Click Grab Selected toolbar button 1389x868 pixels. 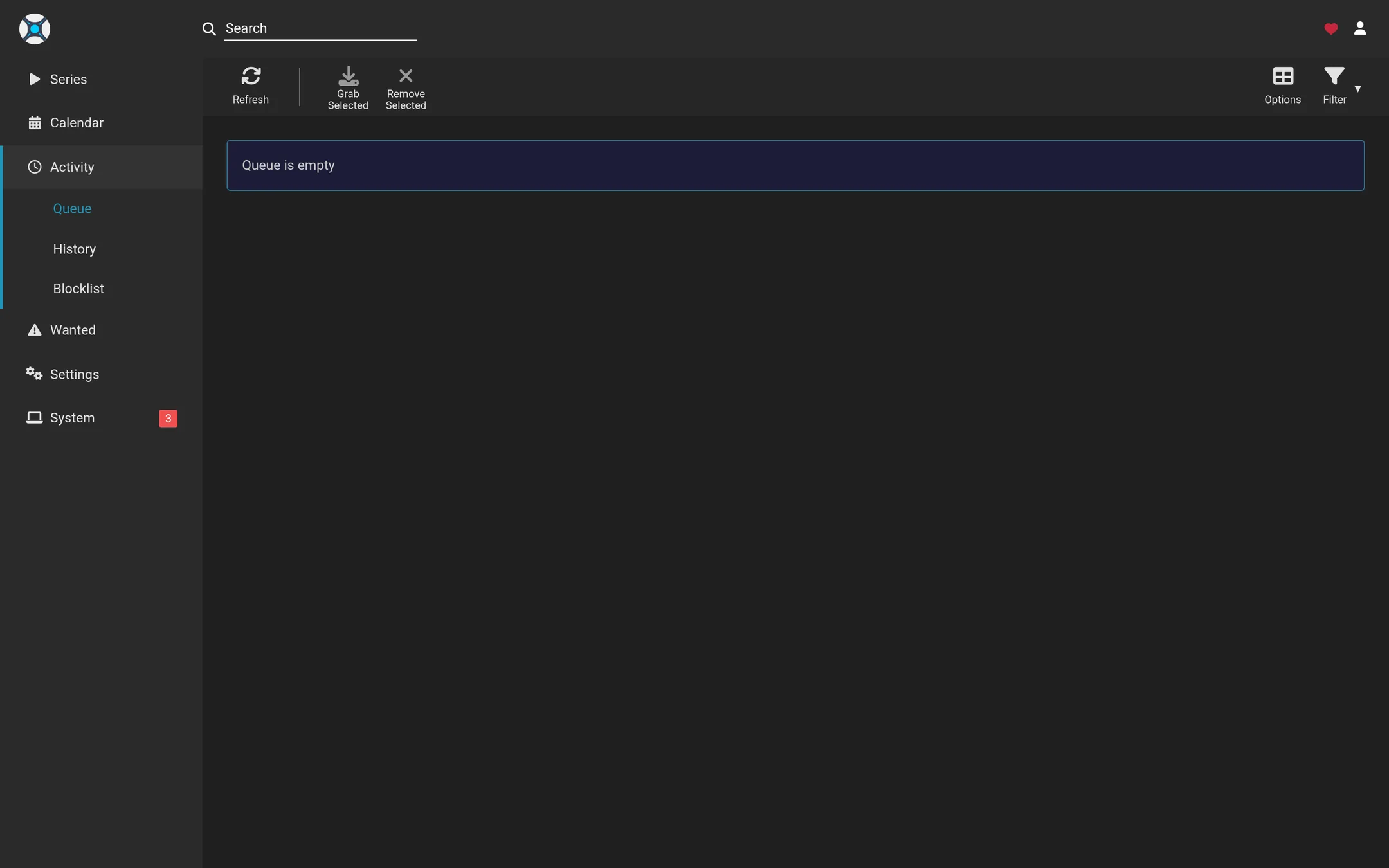click(348, 88)
